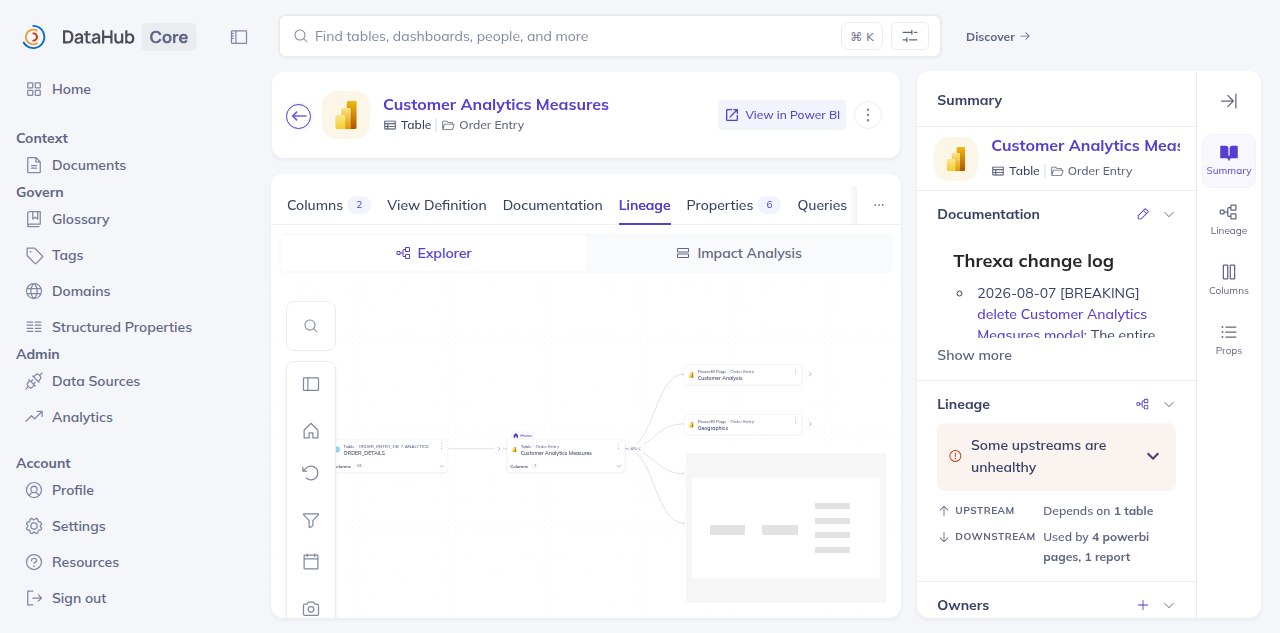Open delete Customer Analytics Measures model link
The image size is (1280, 633).
pyautogui.click(x=1062, y=324)
